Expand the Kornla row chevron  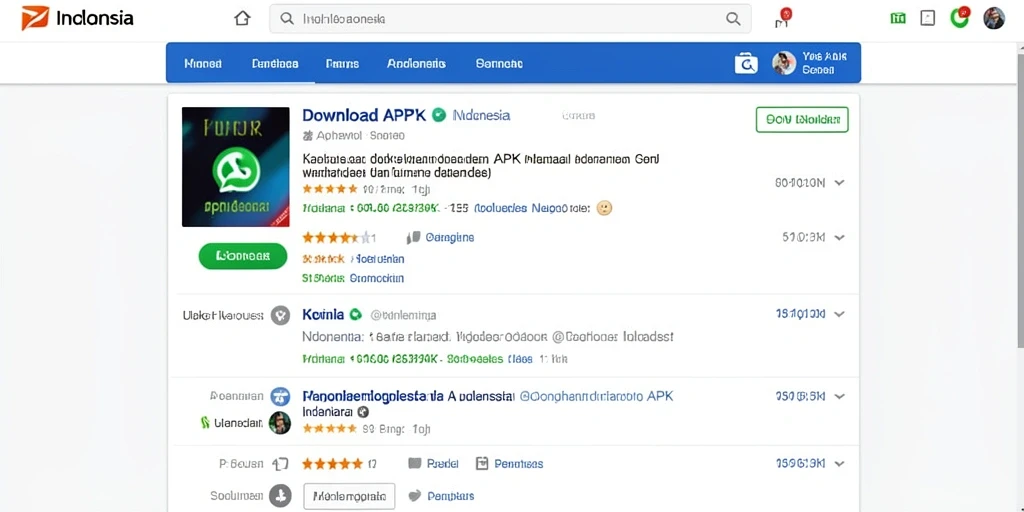pyautogui.click(x=840, y=314)
